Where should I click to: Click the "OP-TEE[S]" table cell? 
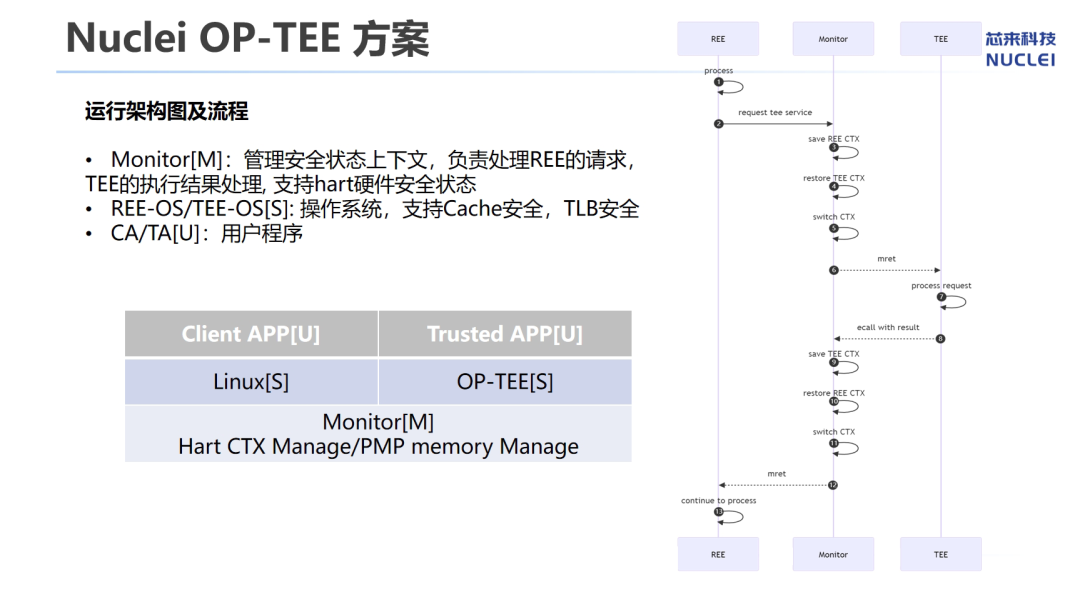pyautogui.click(x=505, y=382)
